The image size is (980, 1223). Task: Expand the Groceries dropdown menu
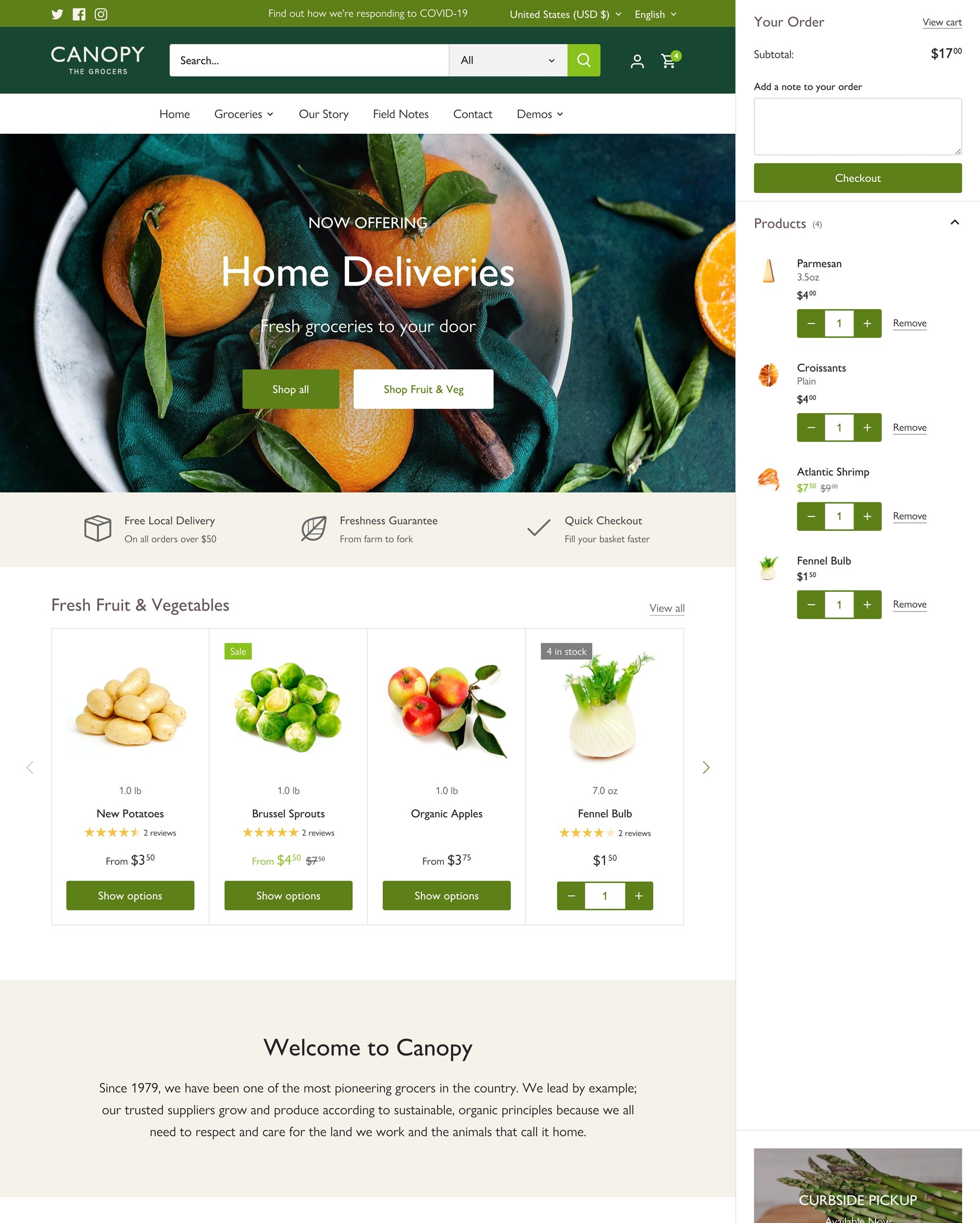click(244, 113)
